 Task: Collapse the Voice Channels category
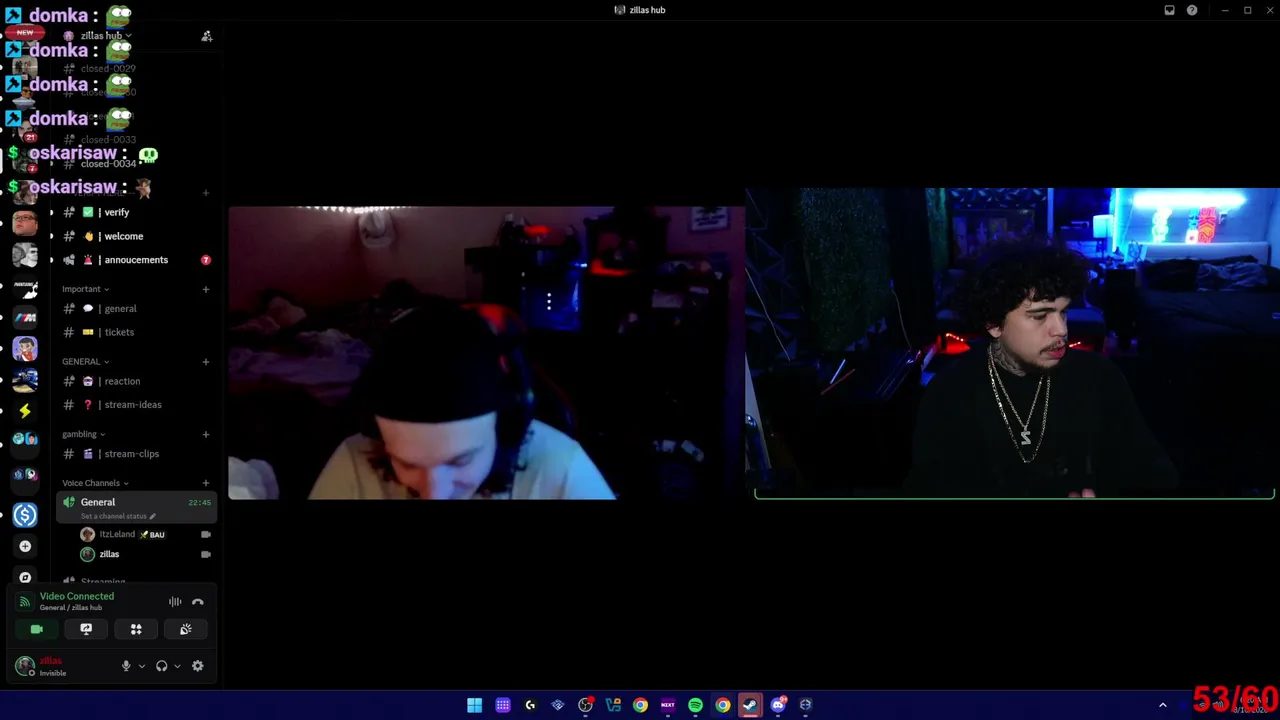[95, 483]
